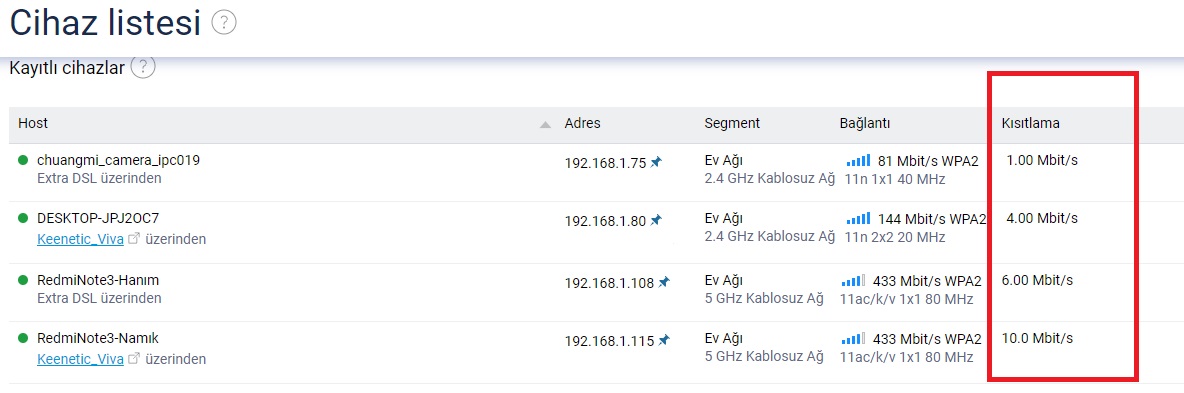Click pin icon next to 192.168.1.80
The width and height of the screenshot is (1184, 393).
[x=656, y=220]
